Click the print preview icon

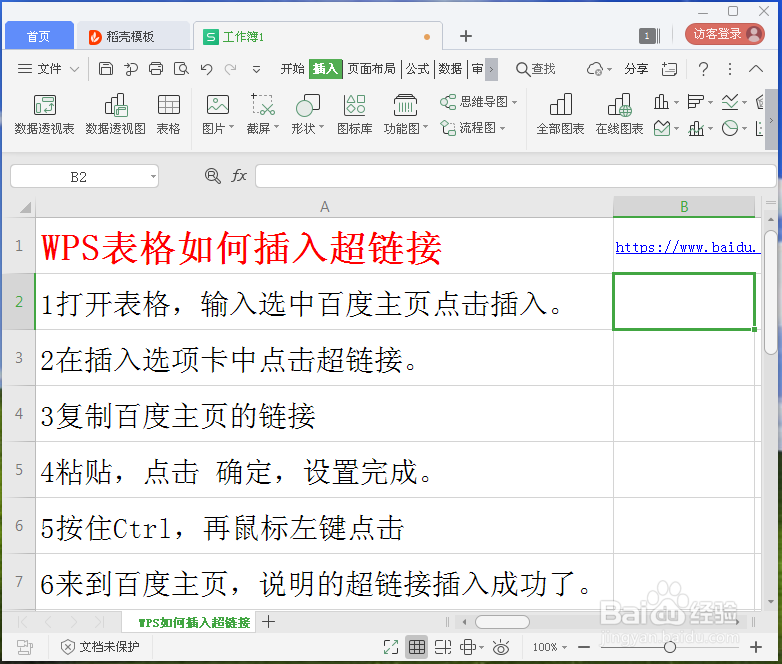tap(181, 68)
